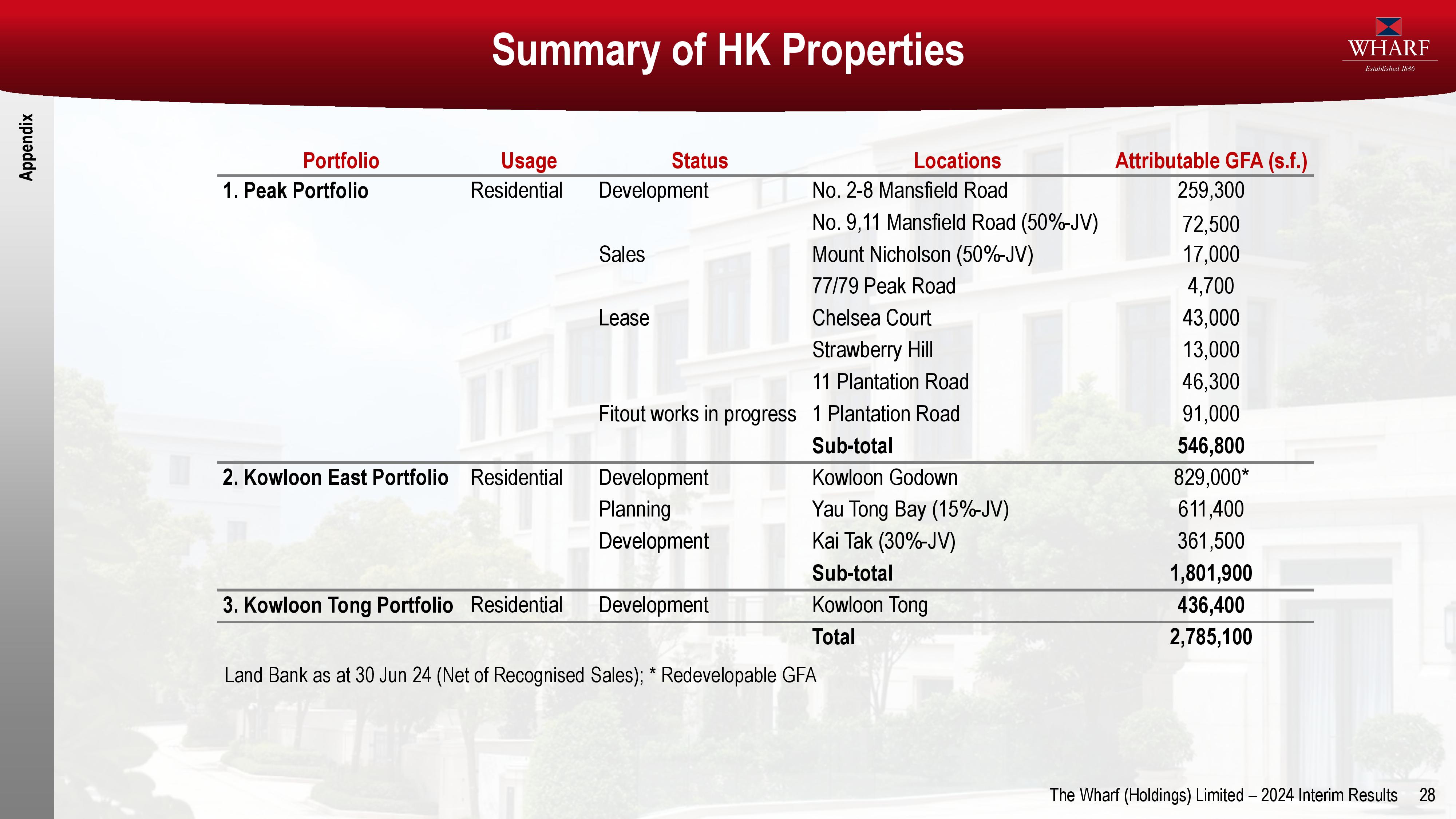Click the 'Usage' column header

529,161
